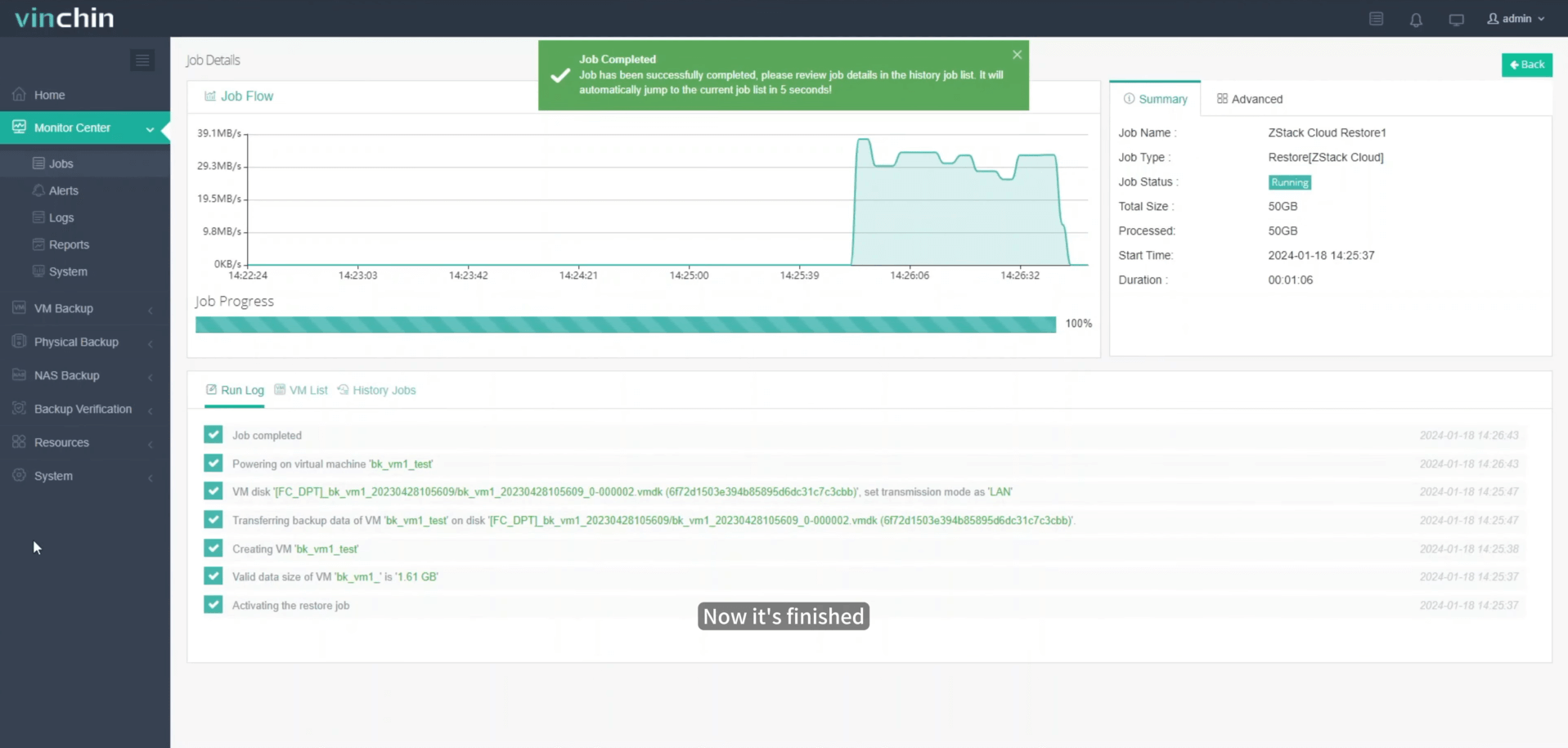This screenshot has width=1568, height=748.
Task: Click the checkbox beside 'Activating the restore job'
Action: click(213, 605)
